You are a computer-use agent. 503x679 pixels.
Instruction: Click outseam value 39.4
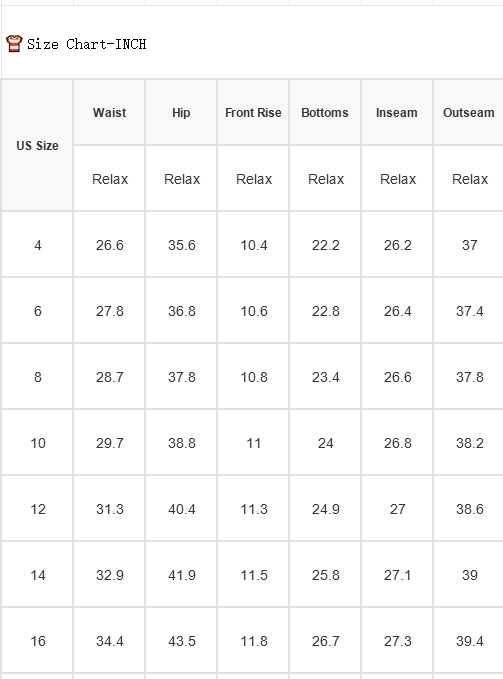pyautogui.click(x=469, y=641)
